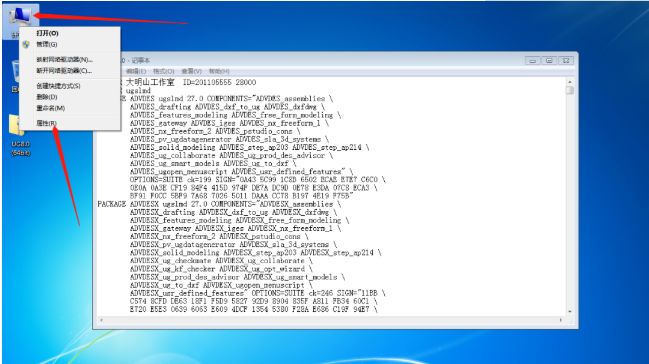
Task: Click the line starting 'ADVDES_solid_modeling'
Action: pos(250,147)
